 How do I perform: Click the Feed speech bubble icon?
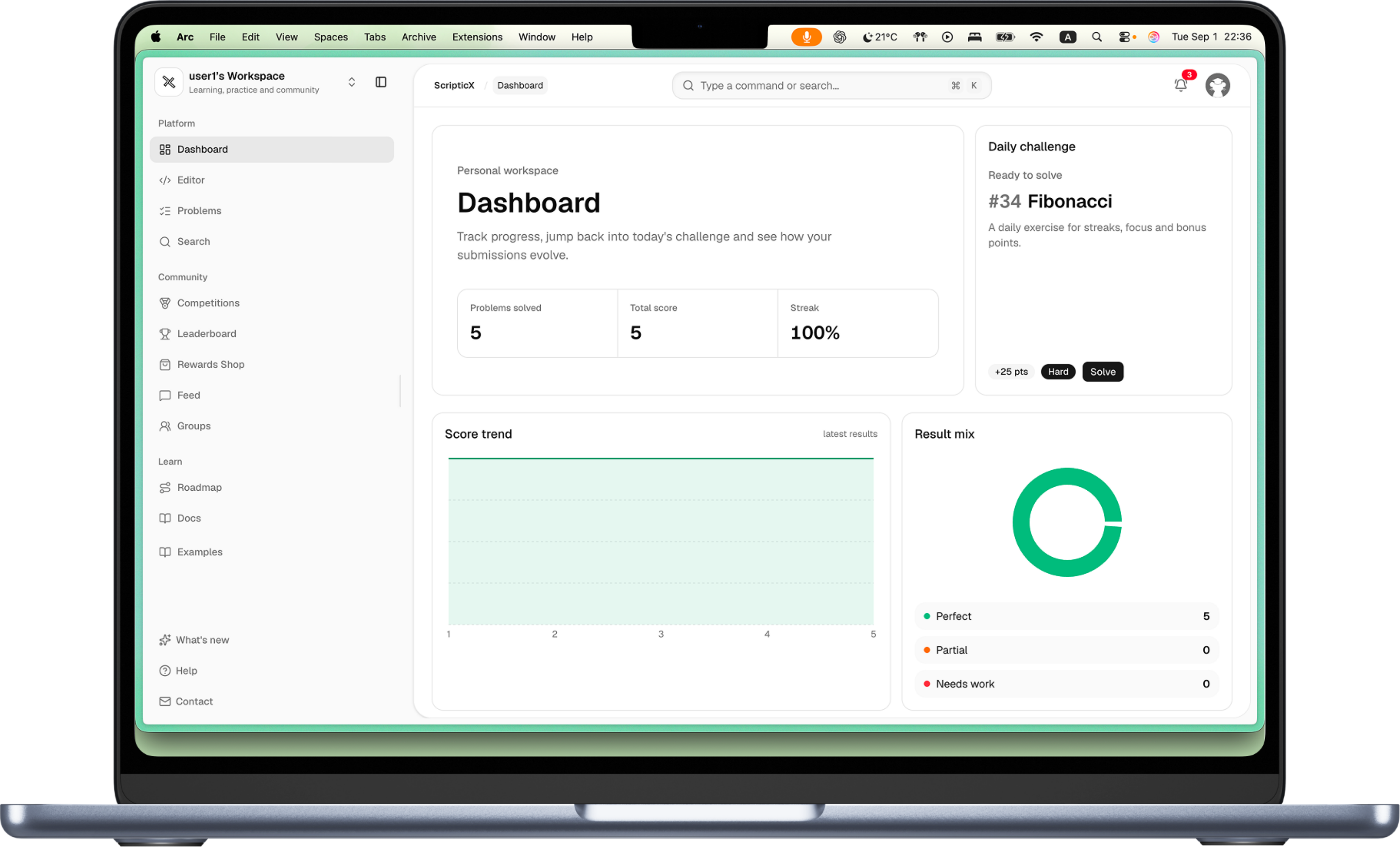[x=165, y=395]
